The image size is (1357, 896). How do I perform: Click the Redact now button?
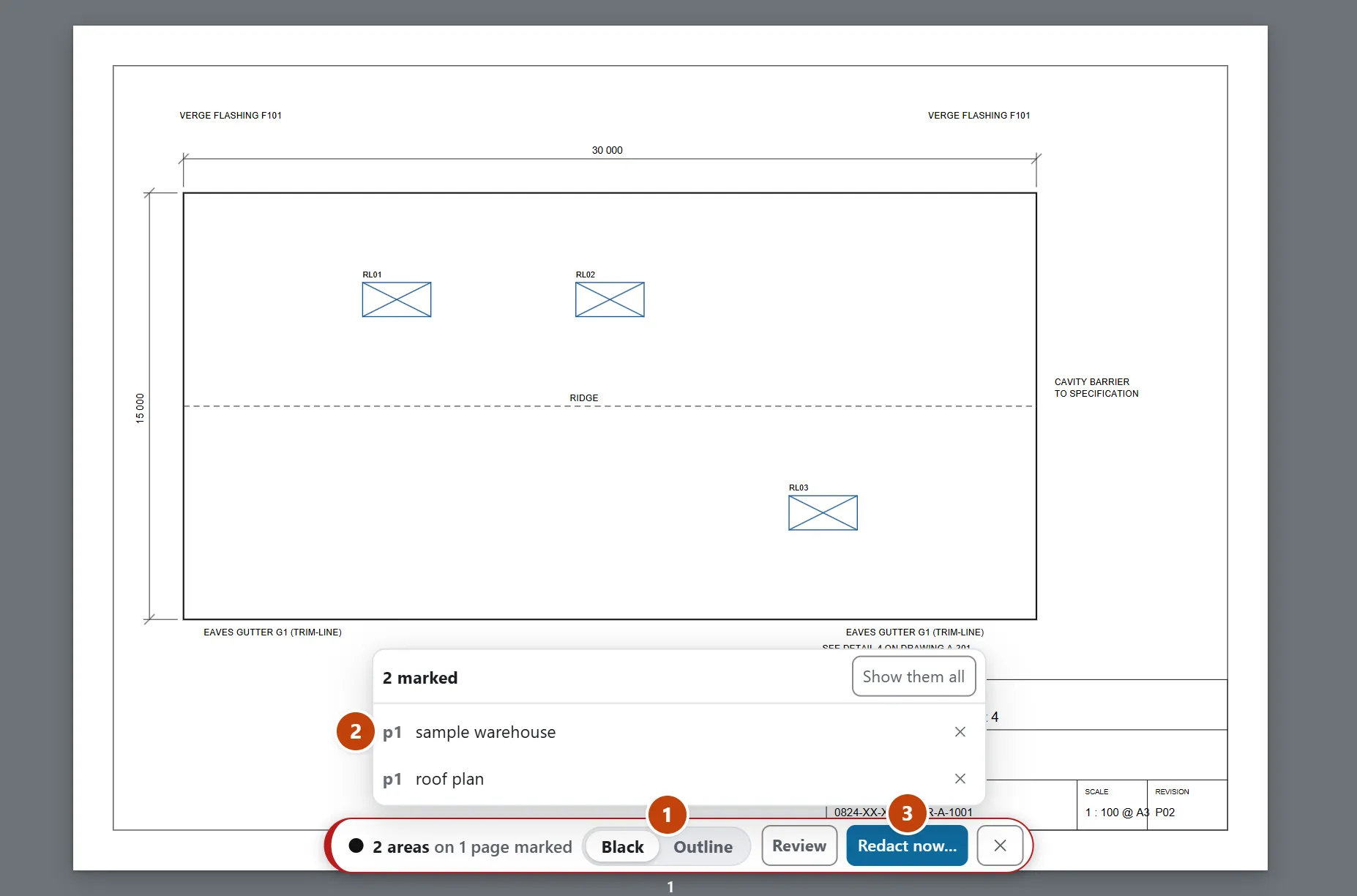point(907,845)
